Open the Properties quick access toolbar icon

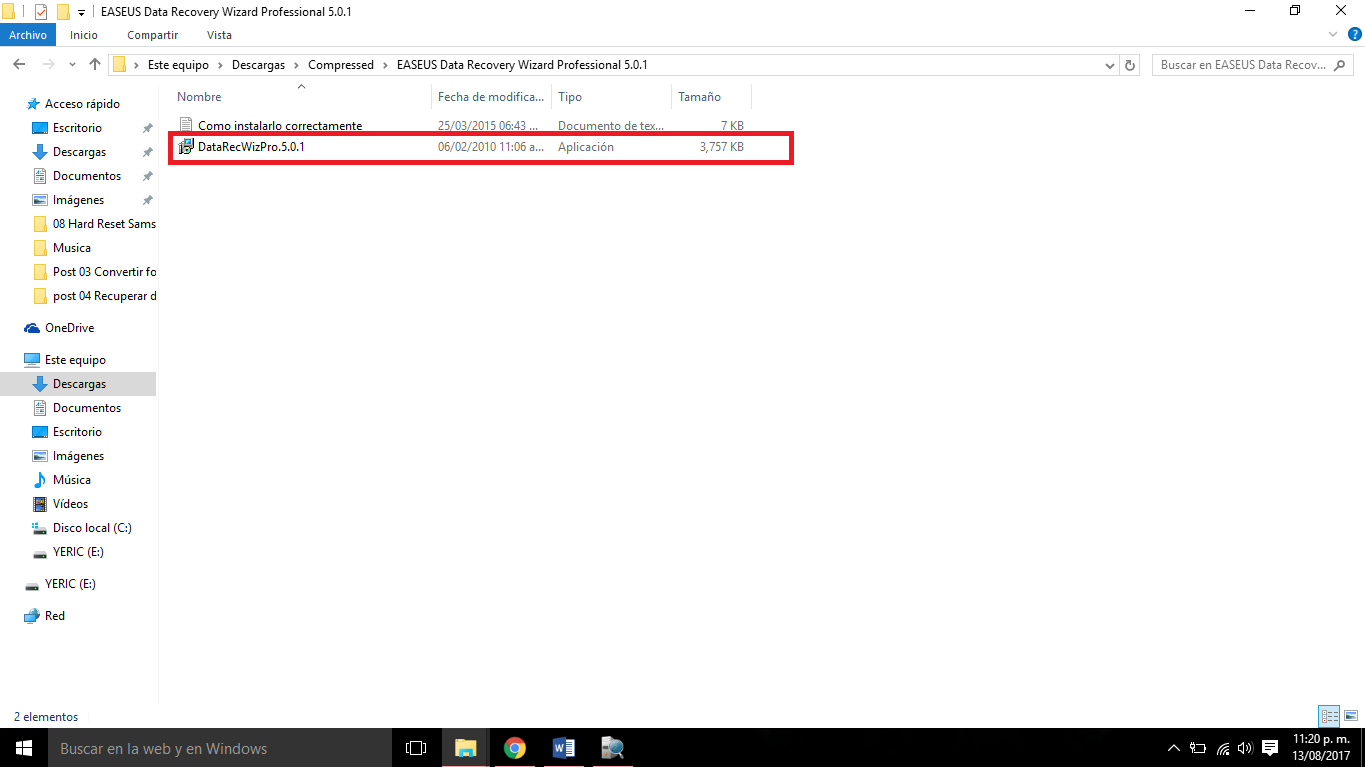[41, 12]
